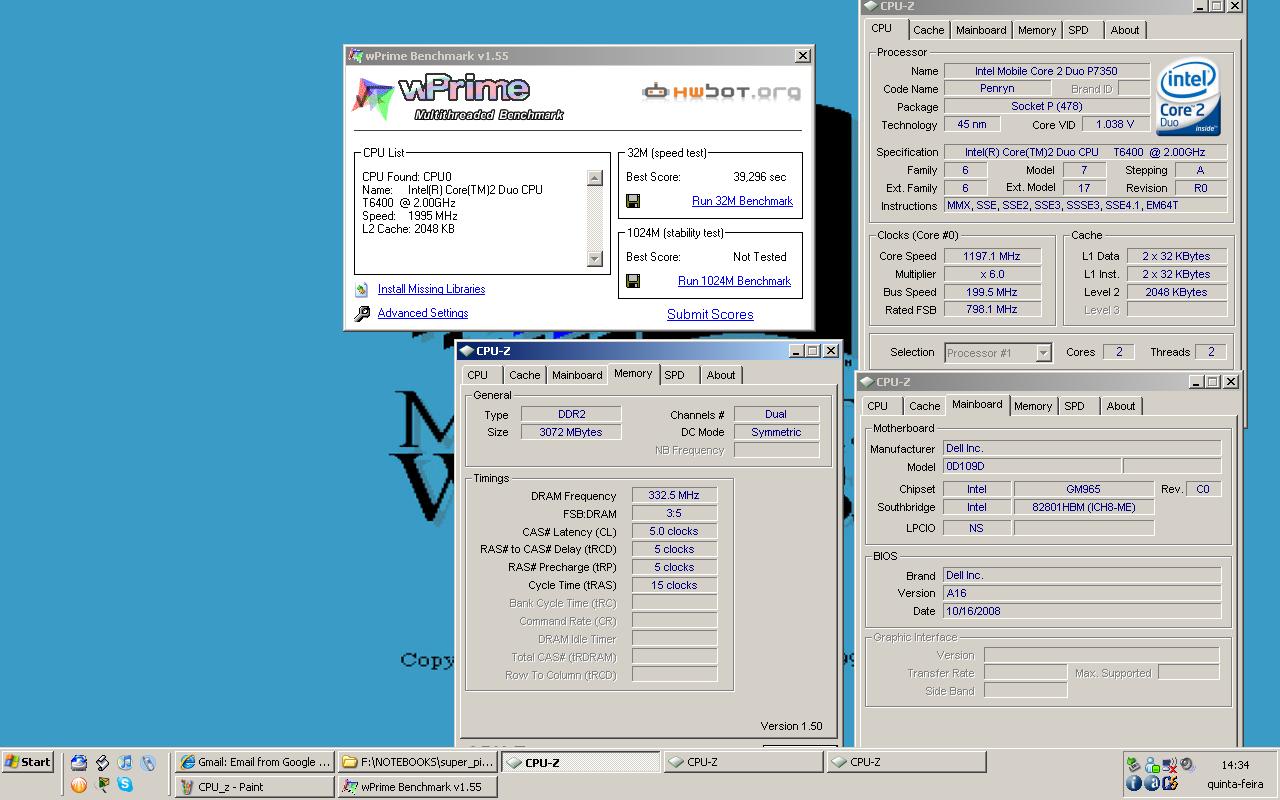Viewport: 1280px width, 800px height.
Task: Click the Best Score value 39,296 sec
Action: tap(760, 177)
